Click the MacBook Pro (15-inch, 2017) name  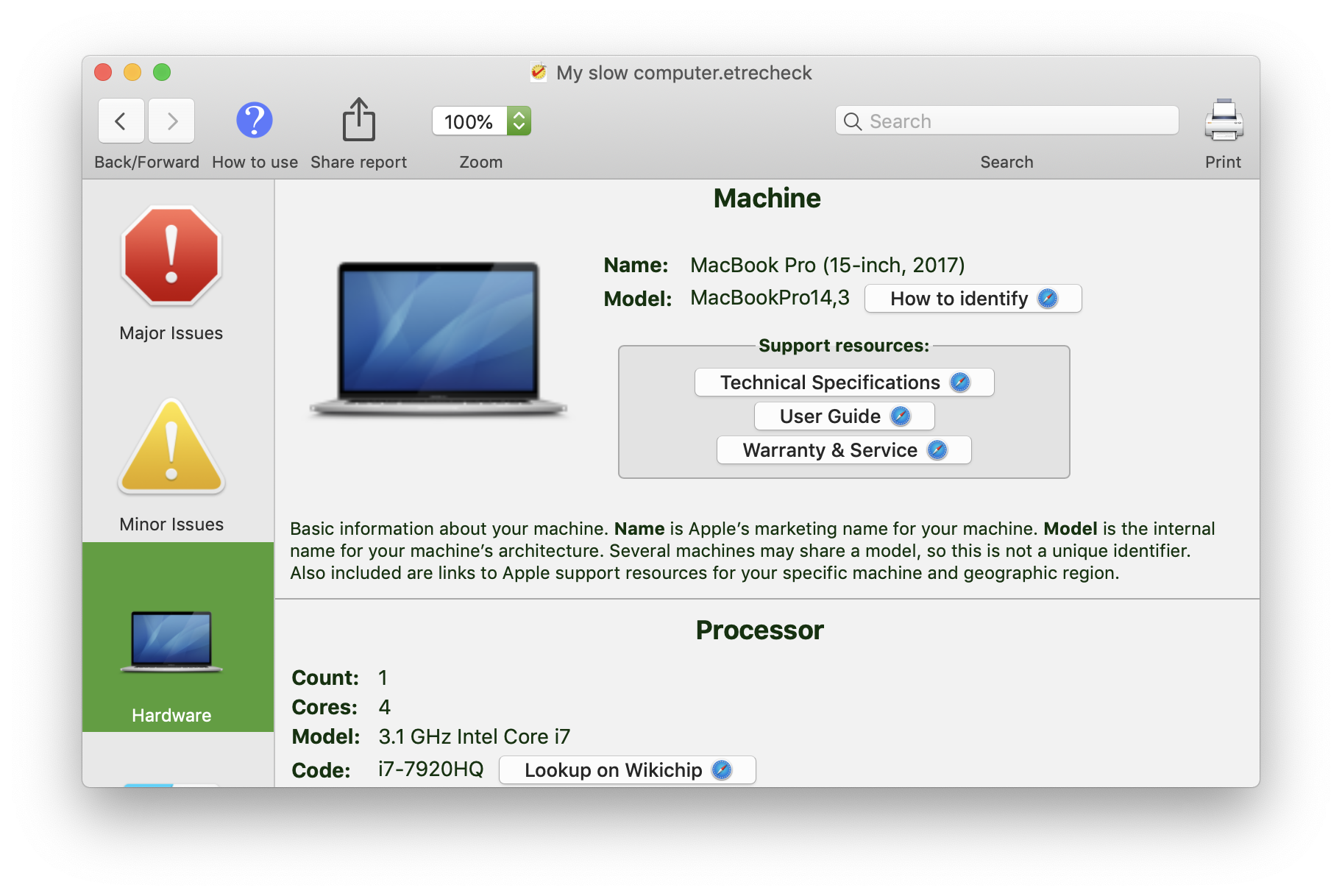click(828, 265)
